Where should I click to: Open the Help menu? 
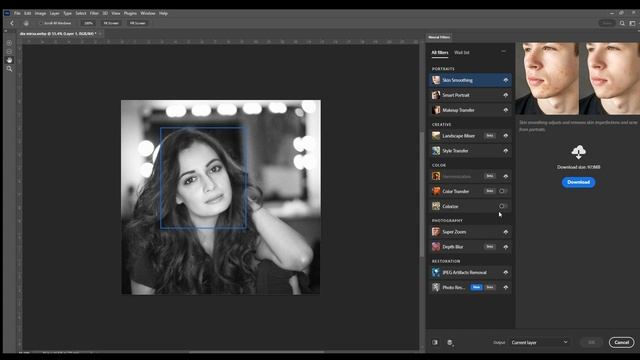click(x=163, y=13)
